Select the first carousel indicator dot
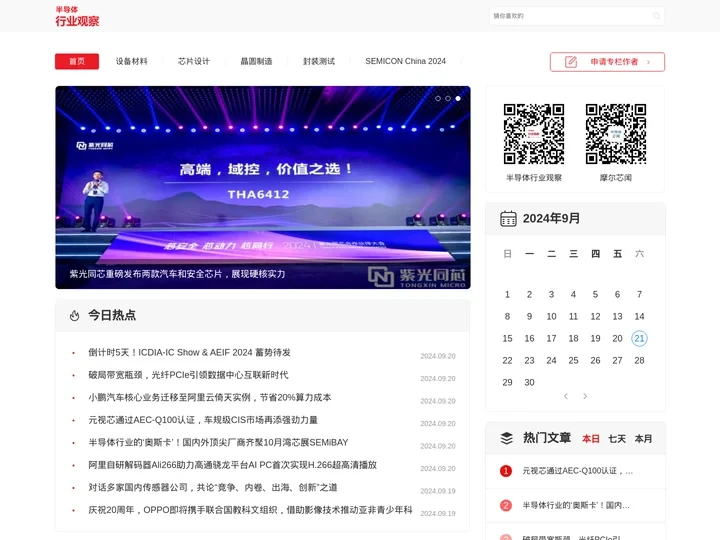Viewport: 720px width, 540px height. point(438,98)
